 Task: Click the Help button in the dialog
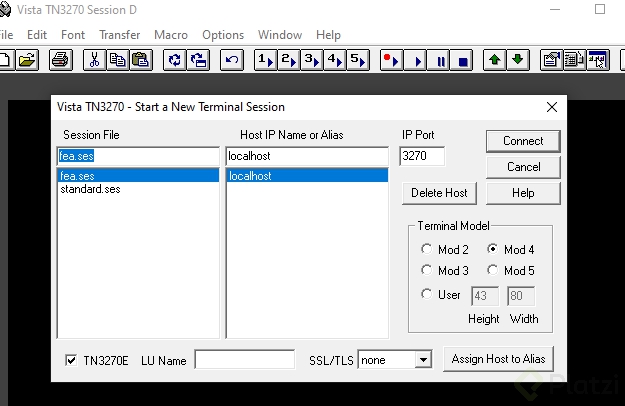click(523, 193)
